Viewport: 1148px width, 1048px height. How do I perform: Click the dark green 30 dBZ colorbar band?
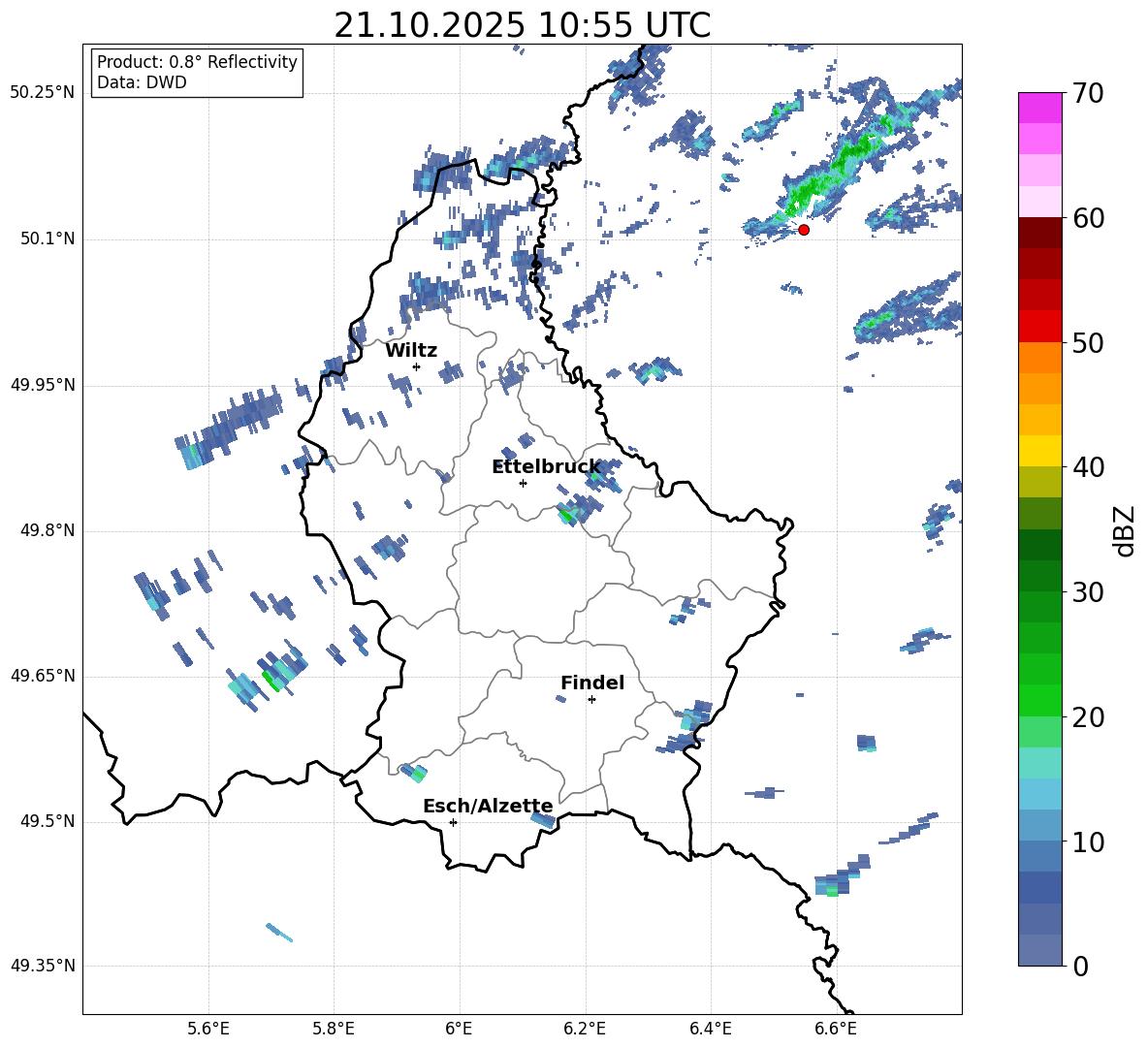(x=1040, y=576)
